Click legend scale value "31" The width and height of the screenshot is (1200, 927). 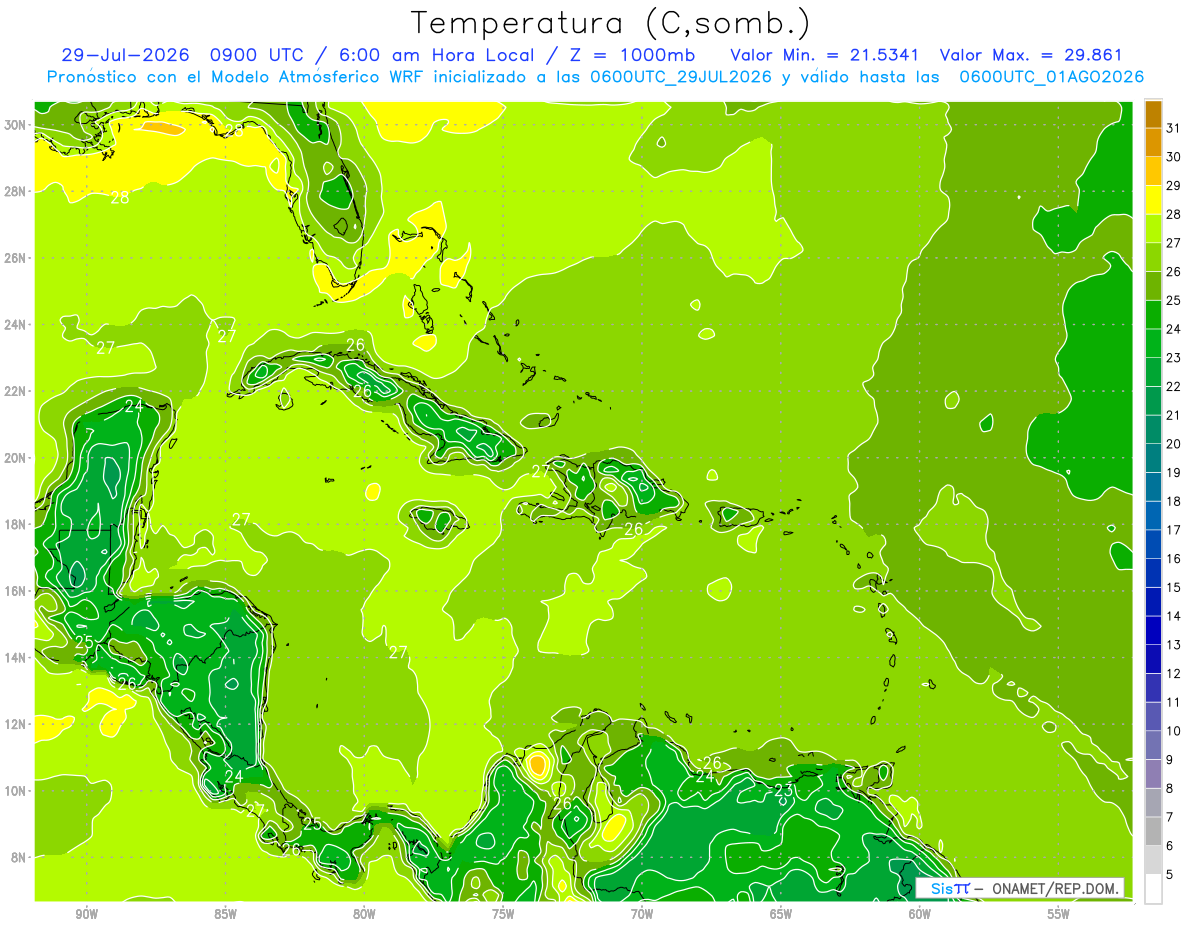(x=1174, y=127)
